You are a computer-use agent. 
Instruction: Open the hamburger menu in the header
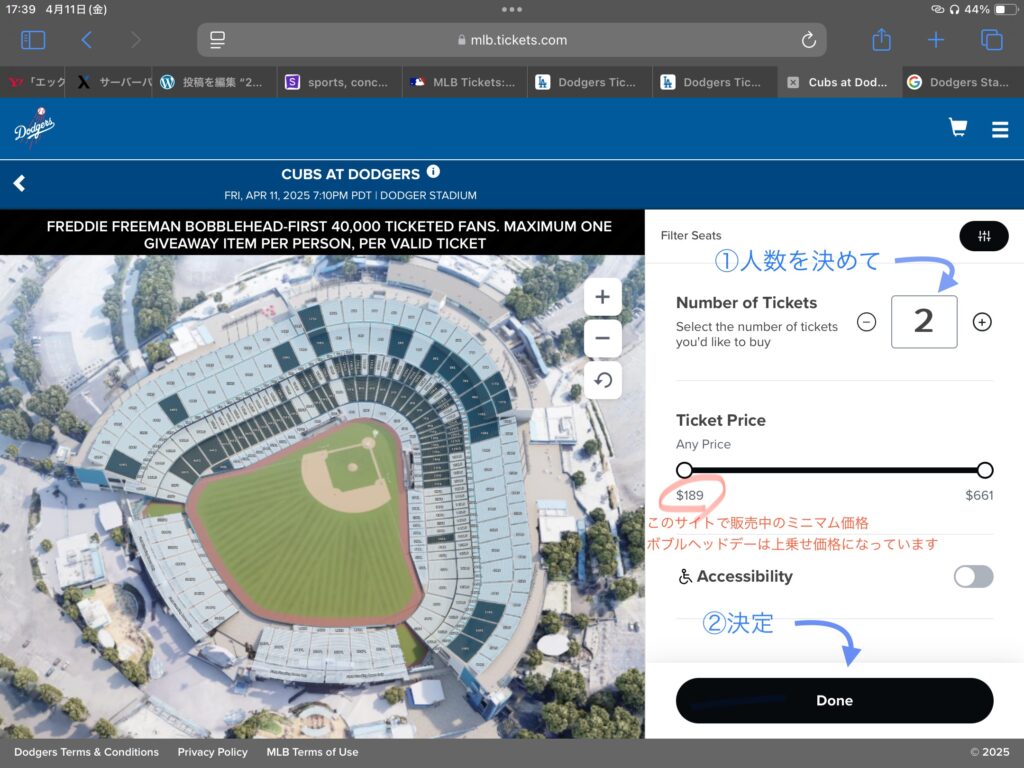click(1000, 129)
